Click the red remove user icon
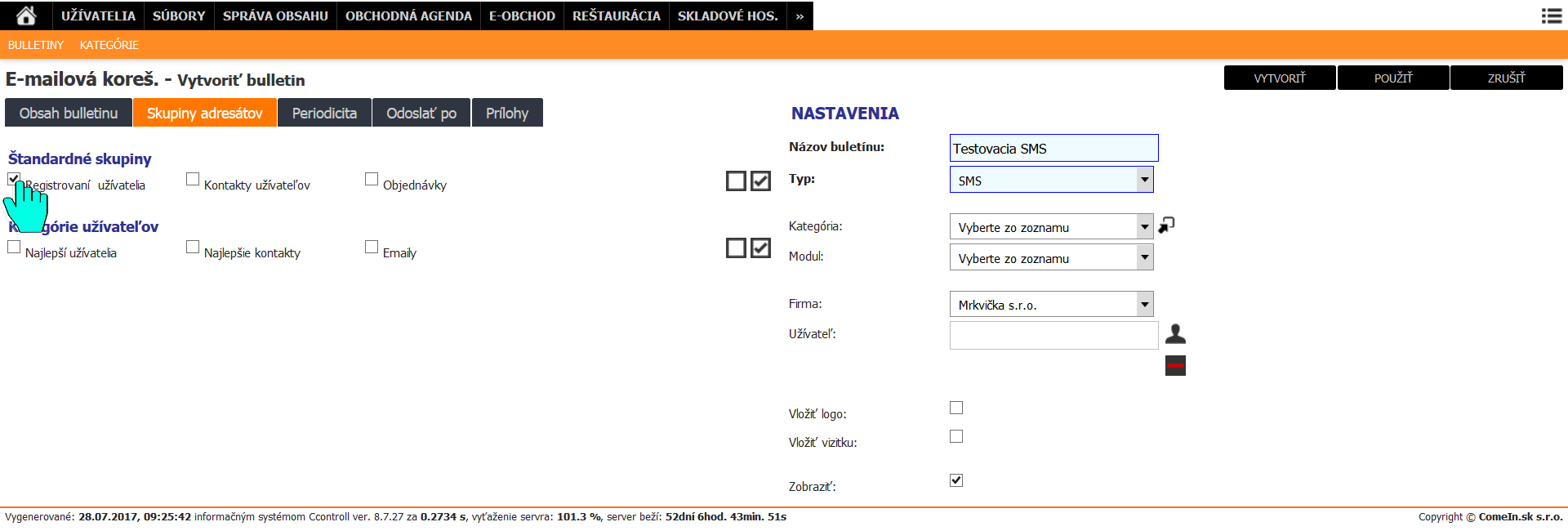Viewport: 1568px width, 531px height. 1175,366
